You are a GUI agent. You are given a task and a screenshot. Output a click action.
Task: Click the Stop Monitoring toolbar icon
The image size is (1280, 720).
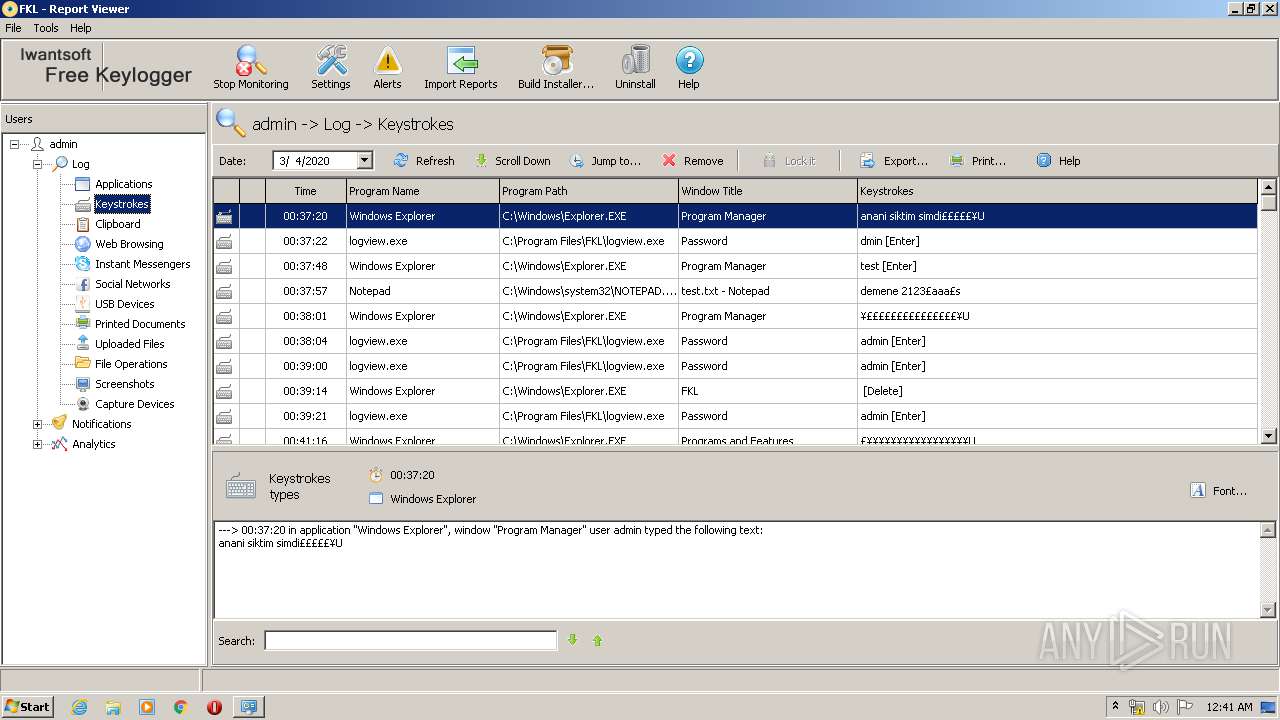pos(250,67)
